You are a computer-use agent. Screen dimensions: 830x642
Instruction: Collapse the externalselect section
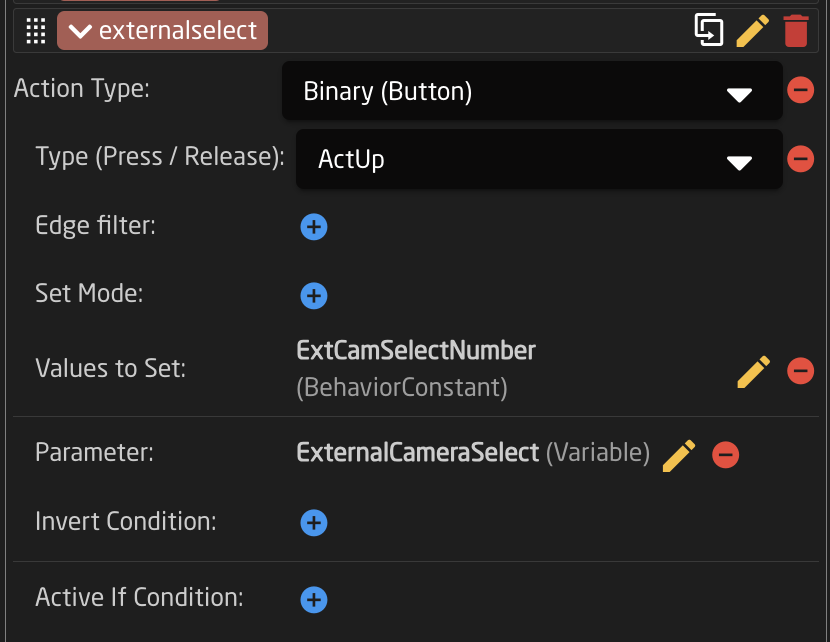point(80,31)
